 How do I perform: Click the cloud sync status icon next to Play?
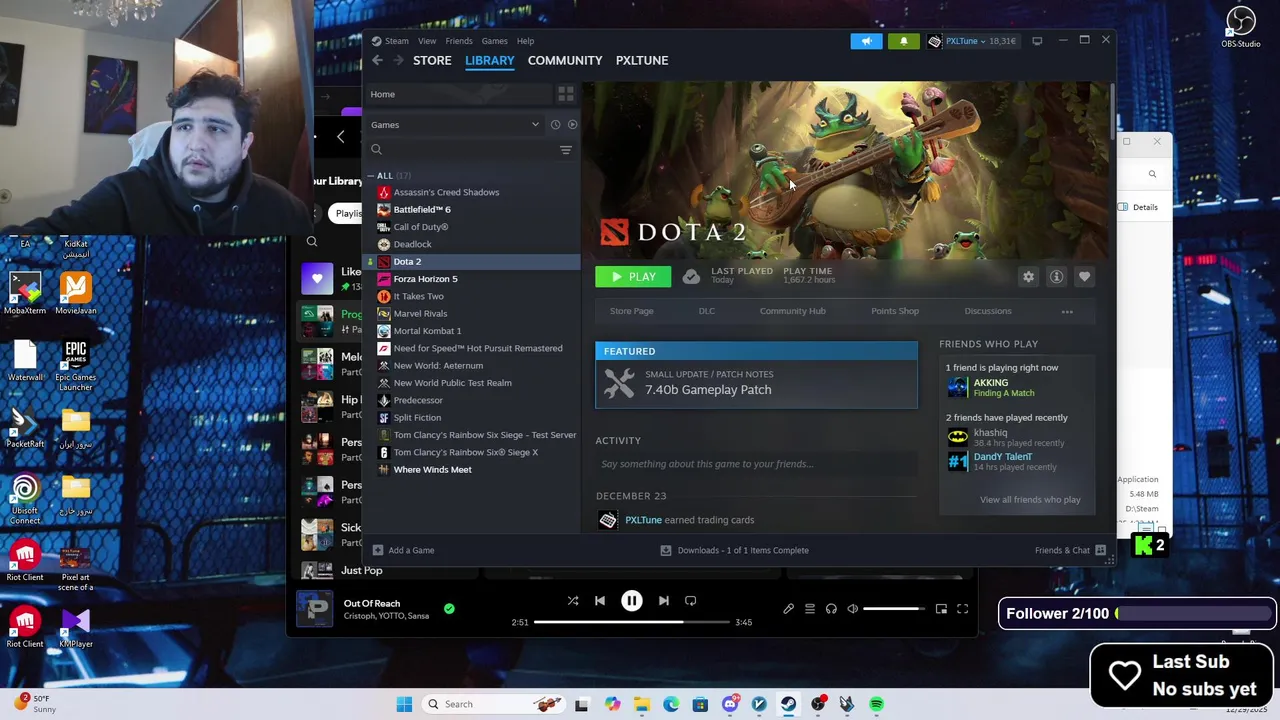(x=691, y=277)
